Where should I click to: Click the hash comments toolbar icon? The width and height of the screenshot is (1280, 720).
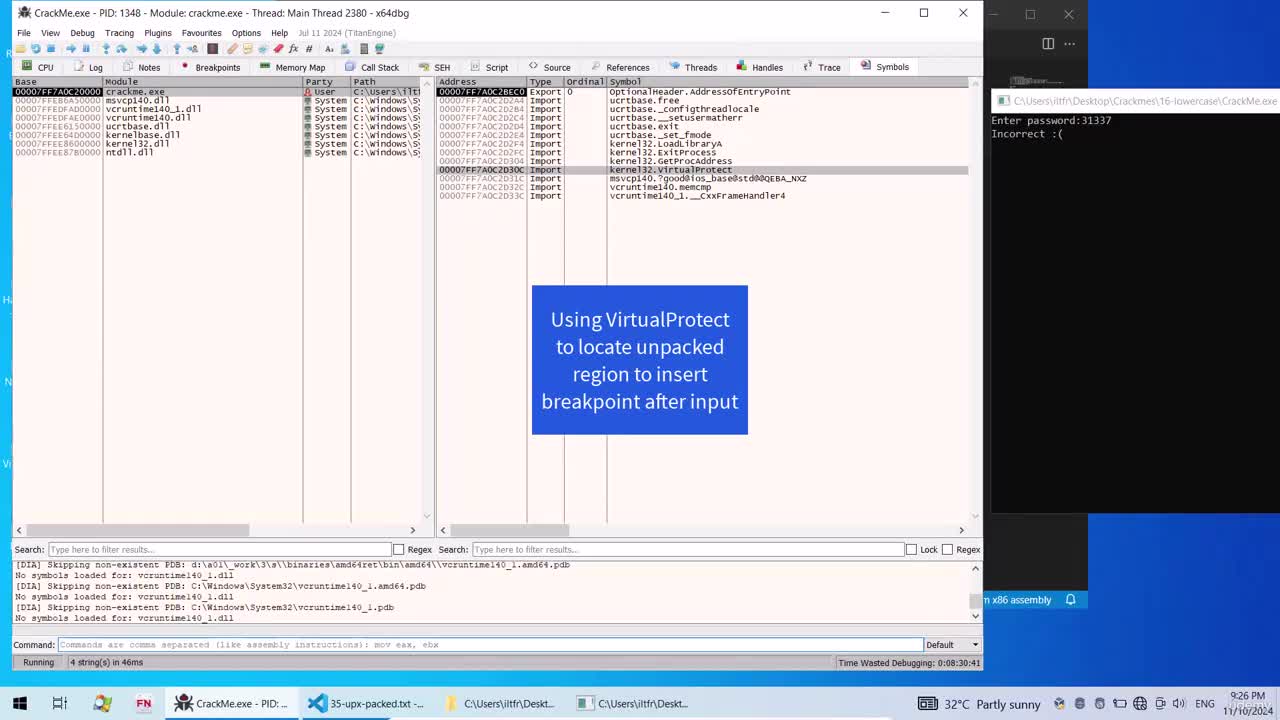(309, 48)
